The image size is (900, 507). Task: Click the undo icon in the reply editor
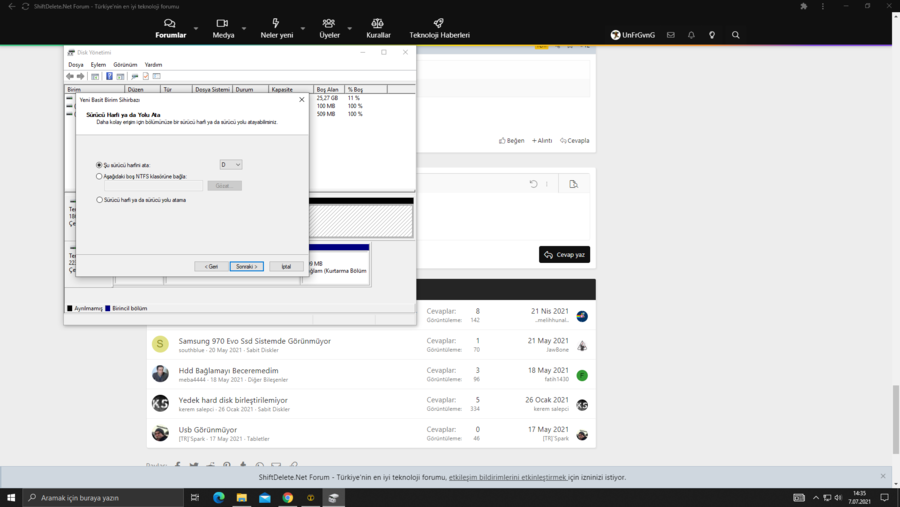pyautogui.click(x=533, y=184)
